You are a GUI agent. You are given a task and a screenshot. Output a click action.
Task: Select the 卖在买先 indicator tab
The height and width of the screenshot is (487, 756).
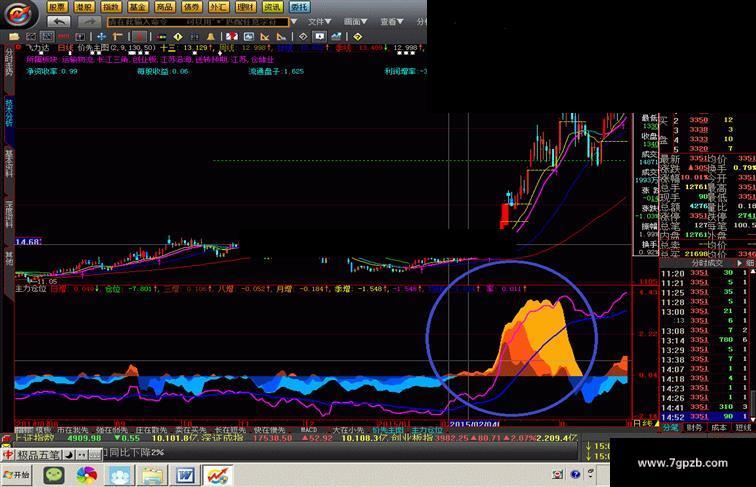tap(190, 430)
